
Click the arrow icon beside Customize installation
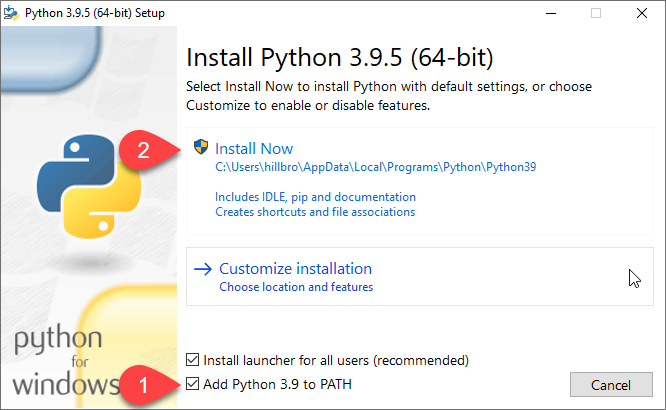point(203,269)
